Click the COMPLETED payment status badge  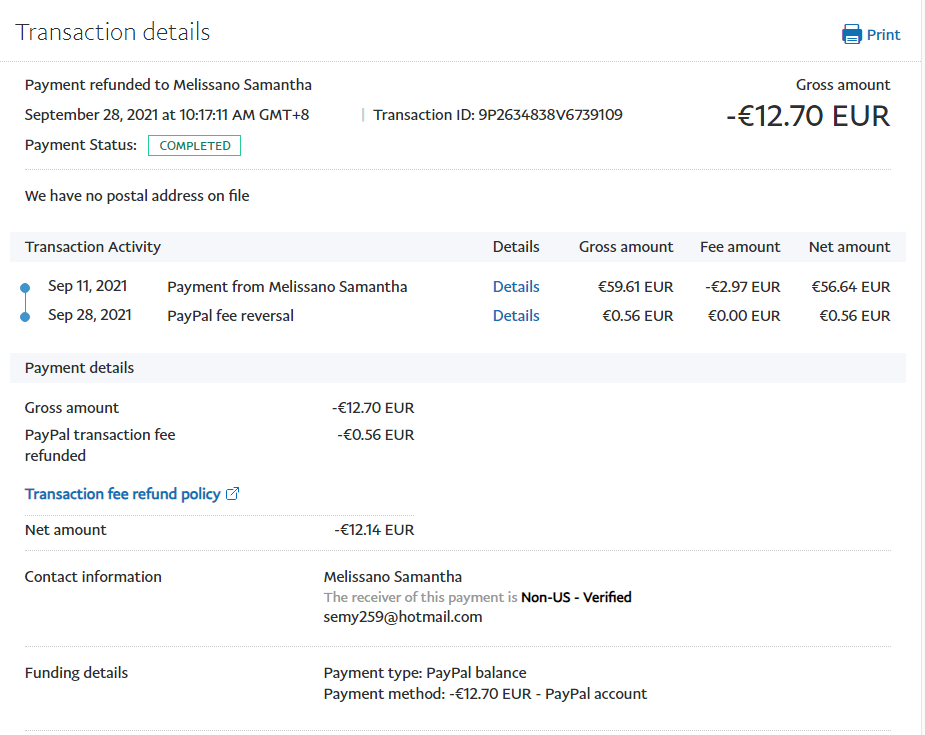tap(194, 146)
